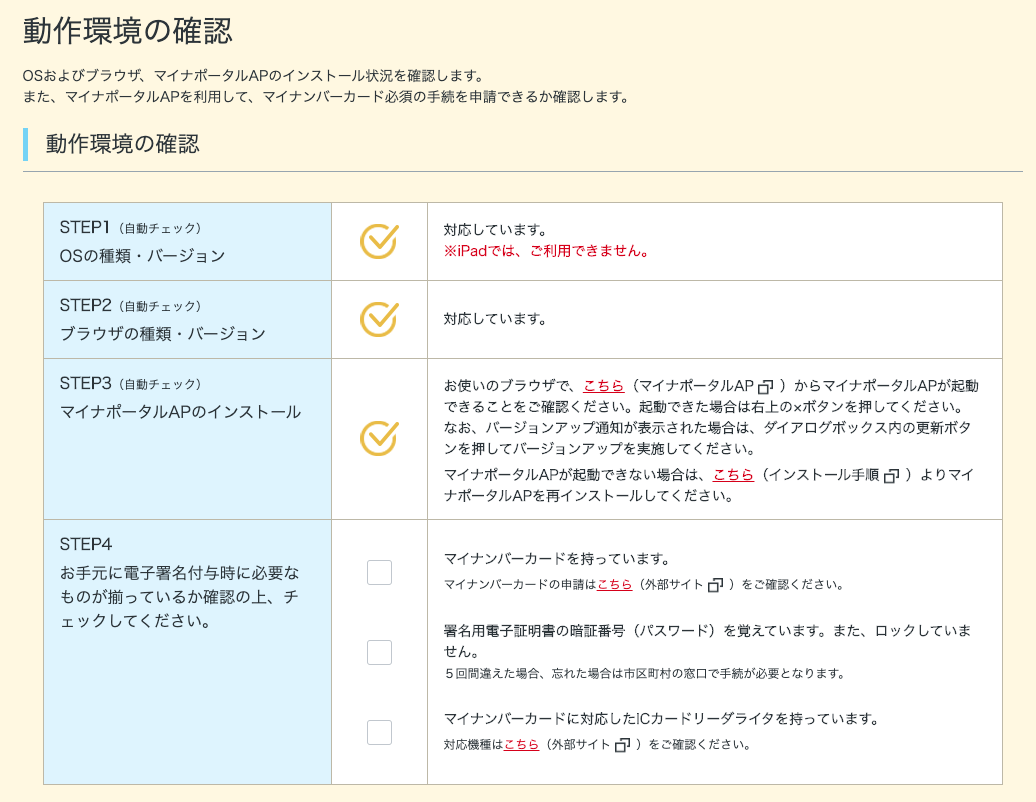
Task: Click external link icon after マイナポータルAP
Action: pos(765,386)
